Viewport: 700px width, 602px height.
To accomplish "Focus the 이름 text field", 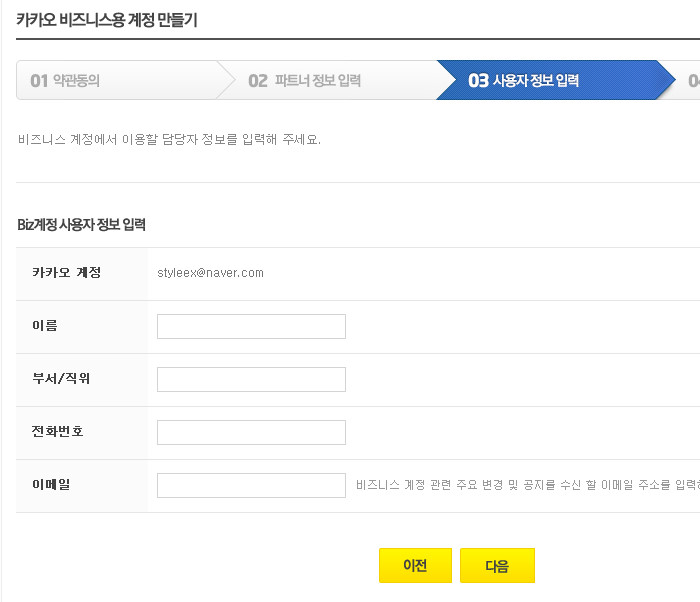I will coord(251,326).
